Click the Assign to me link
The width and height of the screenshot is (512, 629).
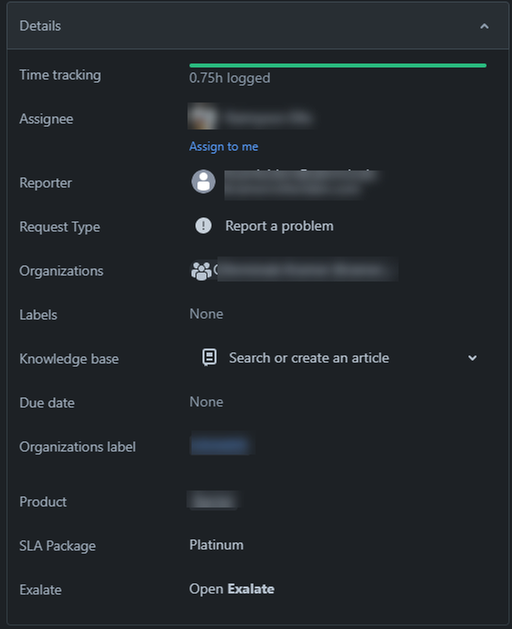click(223, 146)
